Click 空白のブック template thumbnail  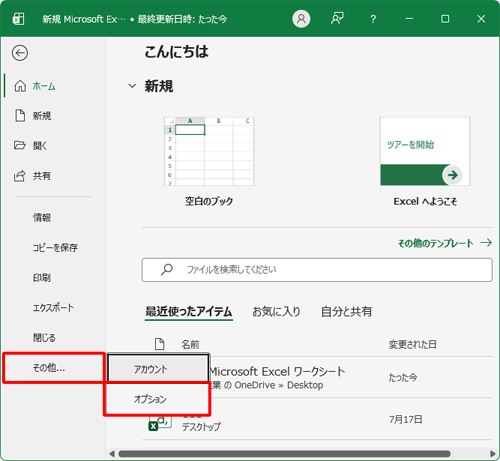[209, 151]
